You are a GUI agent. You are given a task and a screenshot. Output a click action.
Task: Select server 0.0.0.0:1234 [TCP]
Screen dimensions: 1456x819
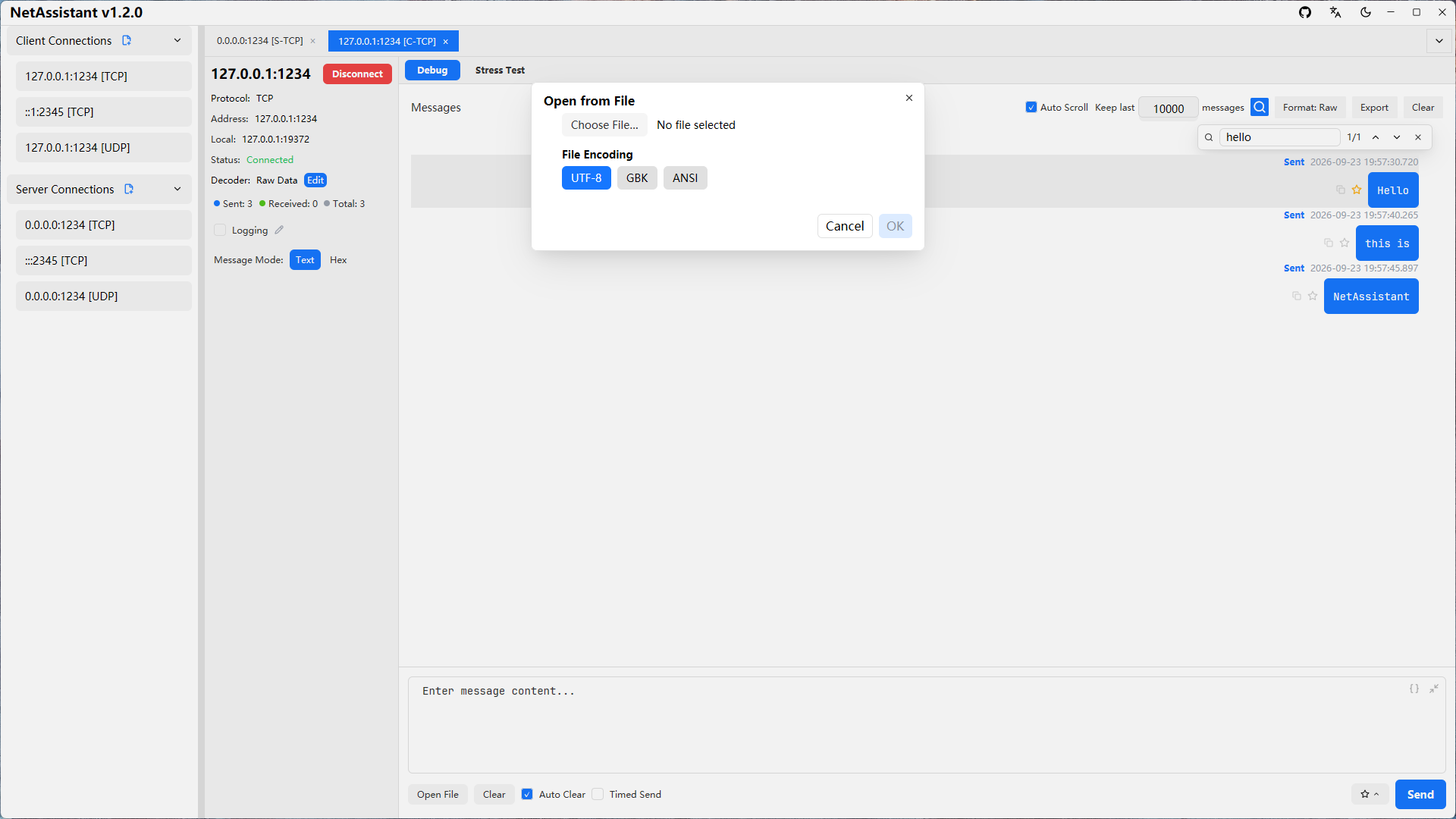[x=104, y=224]
